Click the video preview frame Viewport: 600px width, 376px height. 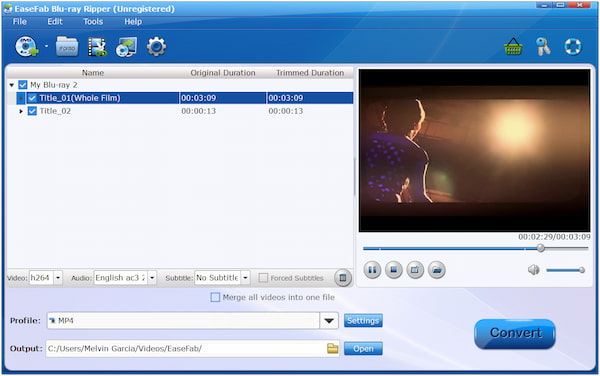pos(474,150)
